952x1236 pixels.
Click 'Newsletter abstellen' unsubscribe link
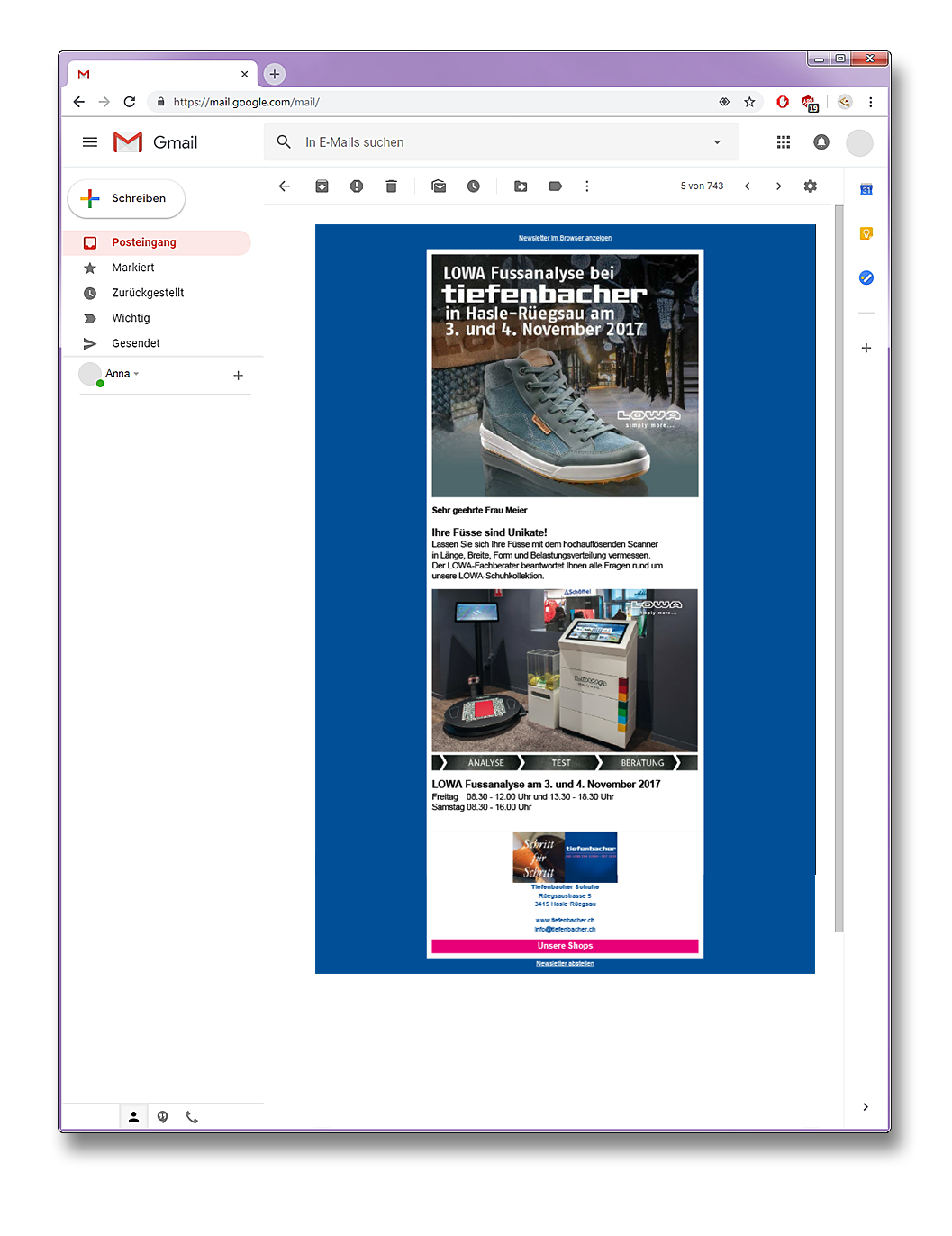coord(565,963)
